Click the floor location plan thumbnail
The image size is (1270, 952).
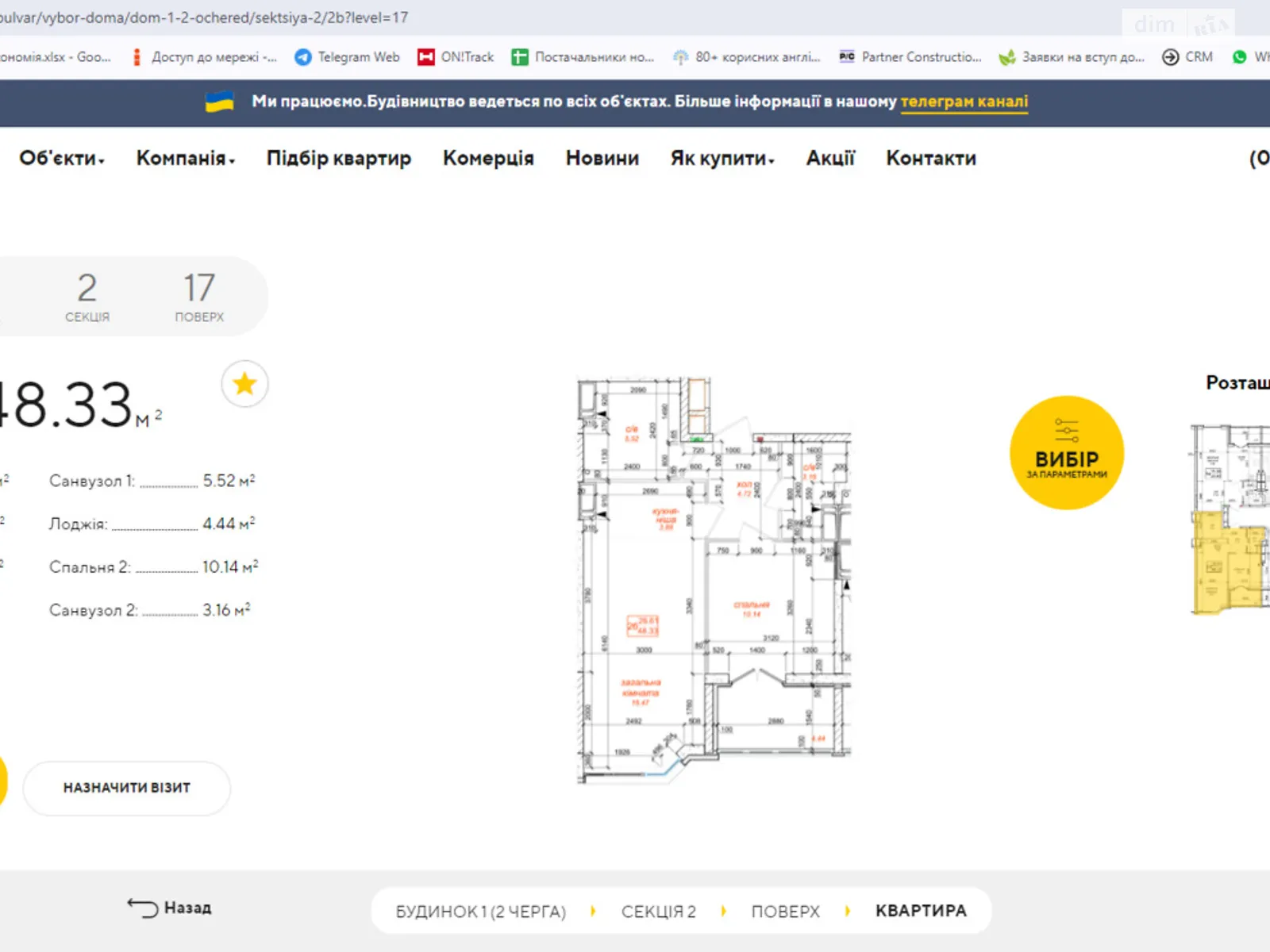coord(1230,520)
